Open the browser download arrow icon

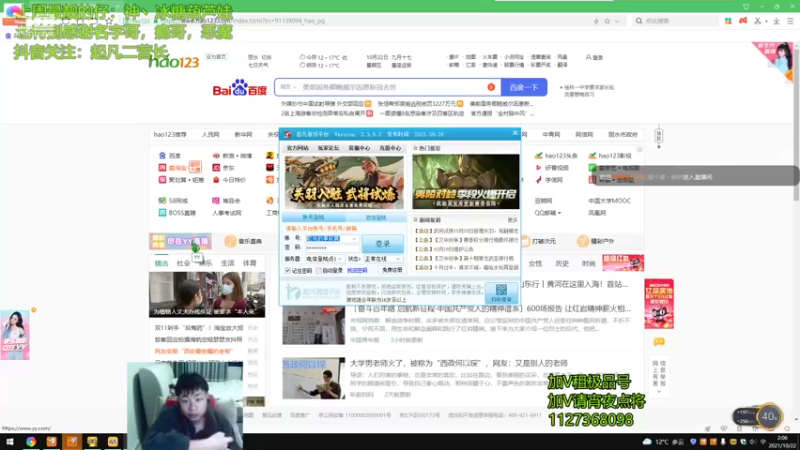(776, 21)
